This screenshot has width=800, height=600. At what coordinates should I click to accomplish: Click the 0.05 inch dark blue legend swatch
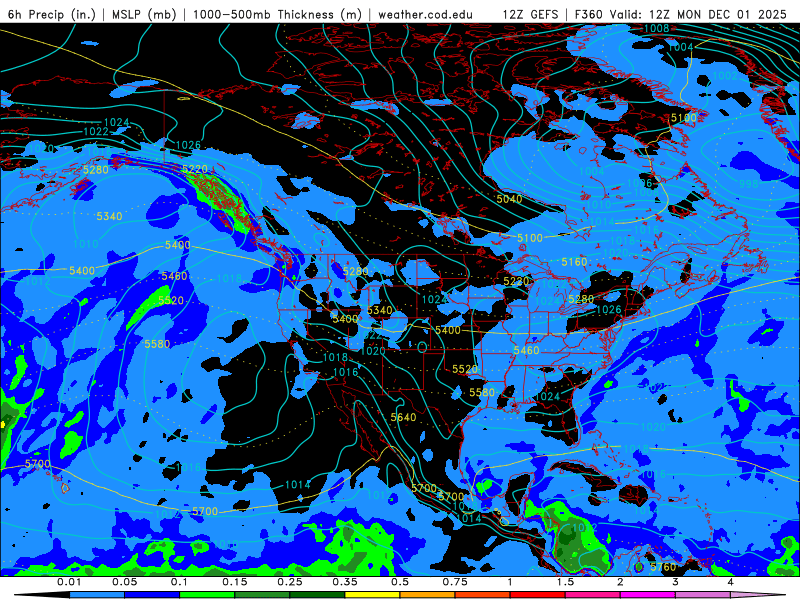152,595
